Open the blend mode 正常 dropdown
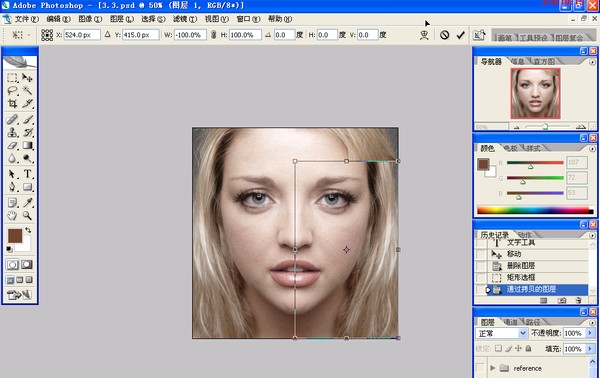This screenshot has height=378, width=600. coord(502,334)
